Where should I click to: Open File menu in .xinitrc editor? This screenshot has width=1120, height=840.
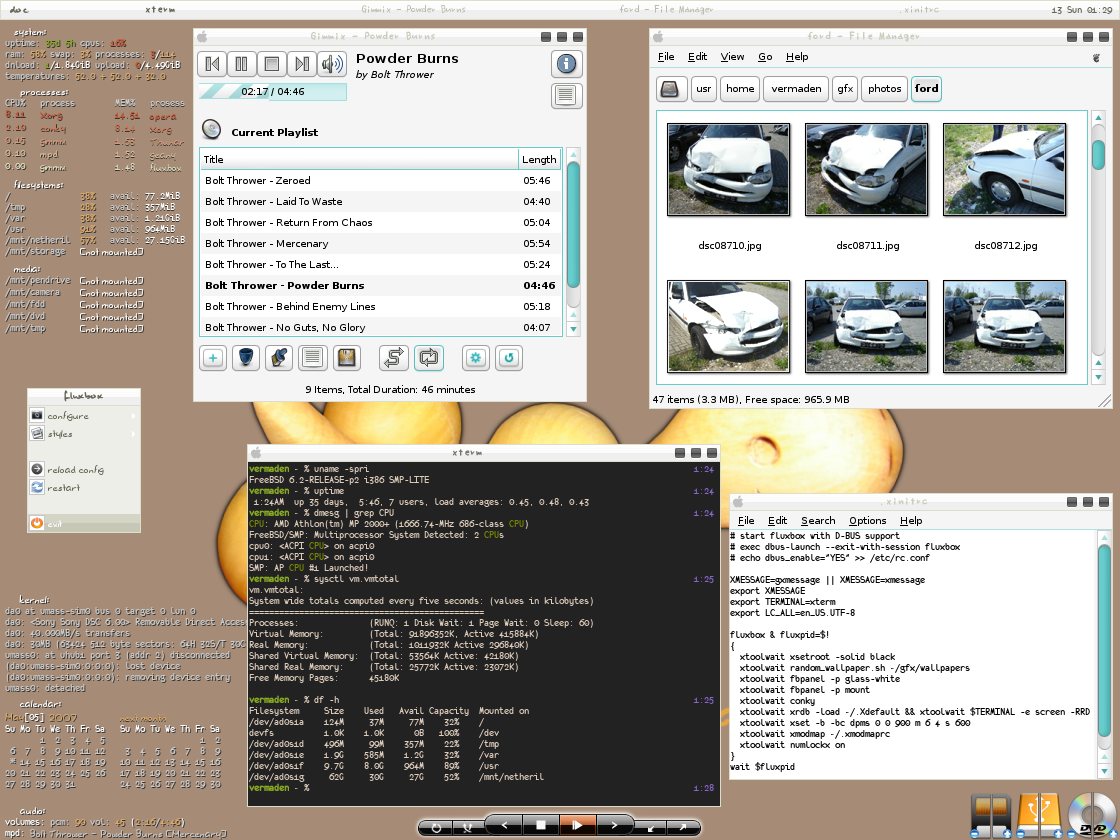746,521
